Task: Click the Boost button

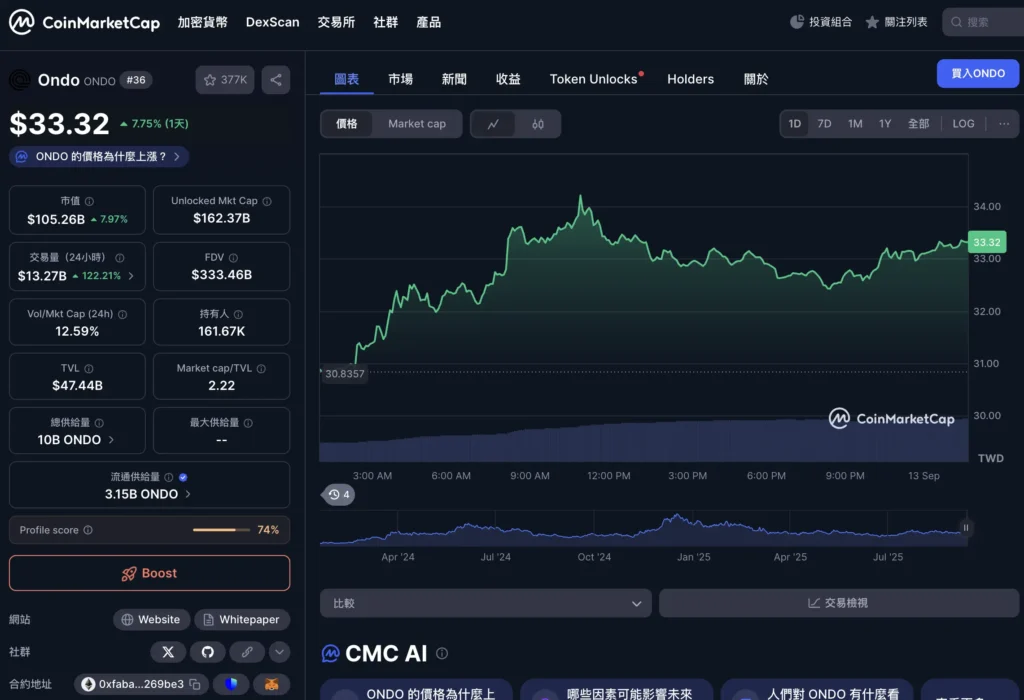Action: (x=150, y=573)
